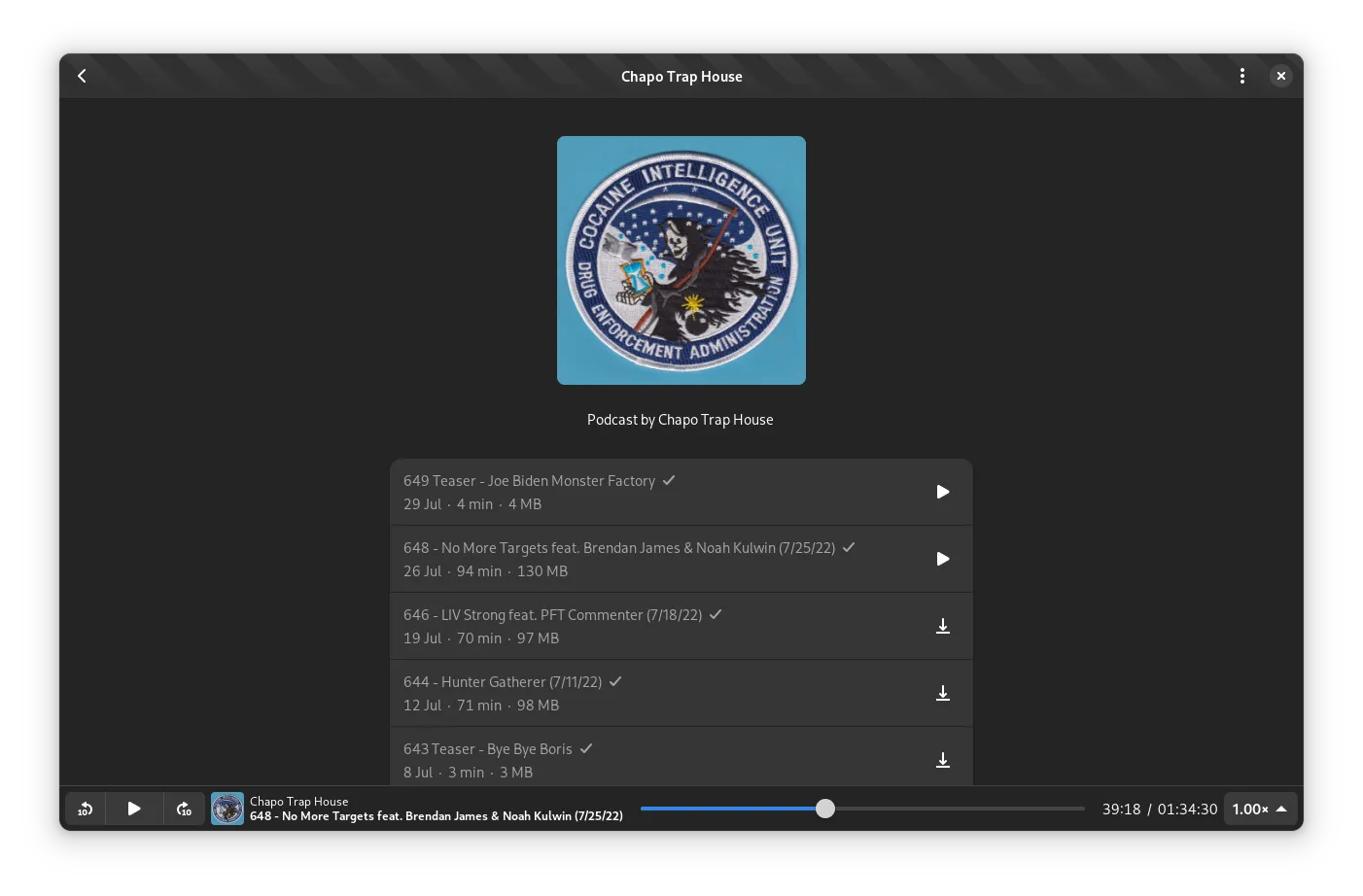Screen dimensions: 1363x896
Task: Toggle played checkmark on 646 LIV Strong
Action: (716, 614)
